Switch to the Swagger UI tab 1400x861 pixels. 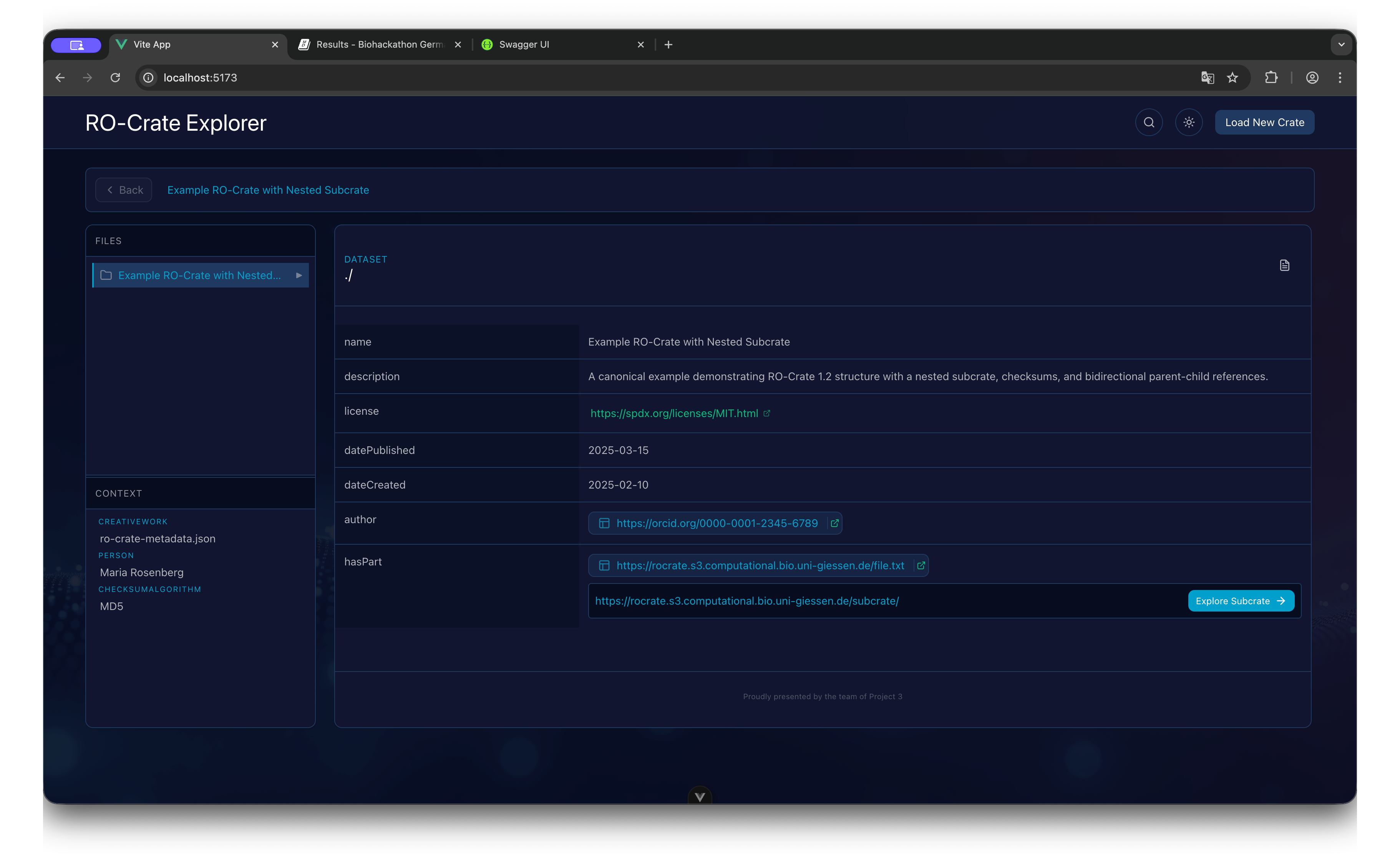pos(524,44)
